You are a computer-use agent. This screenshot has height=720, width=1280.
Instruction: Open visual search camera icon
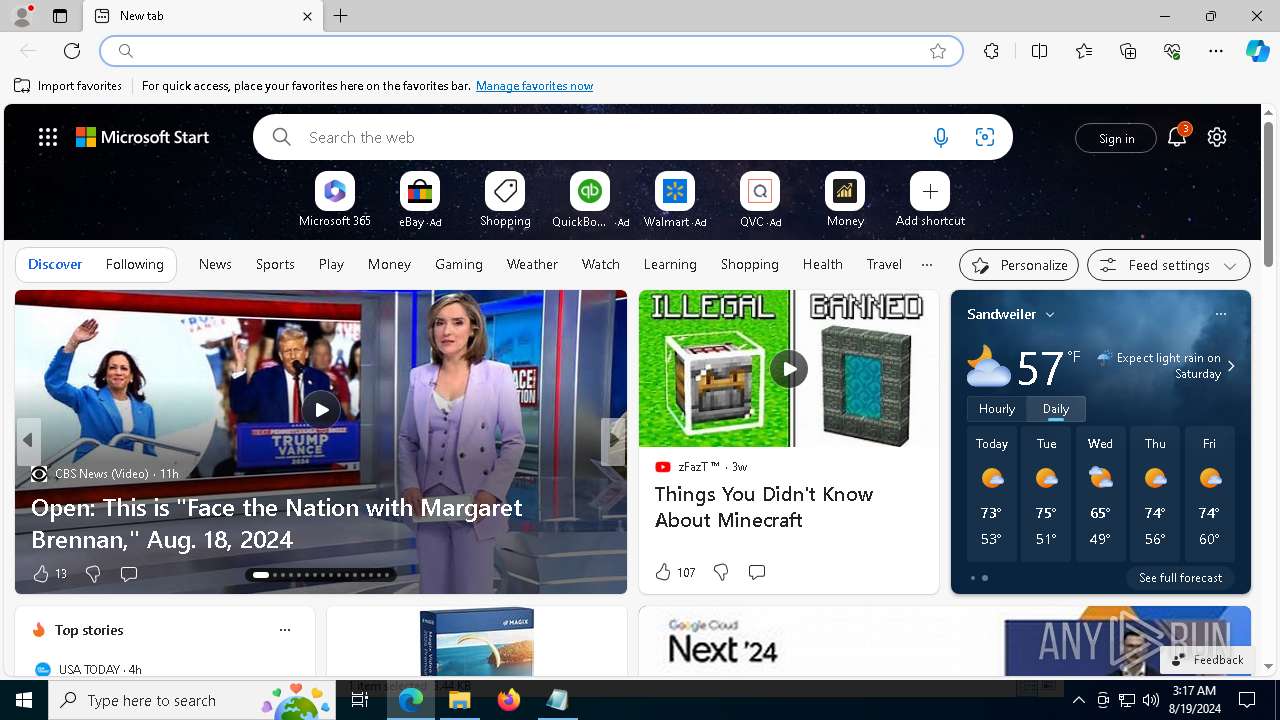(985, 138)
